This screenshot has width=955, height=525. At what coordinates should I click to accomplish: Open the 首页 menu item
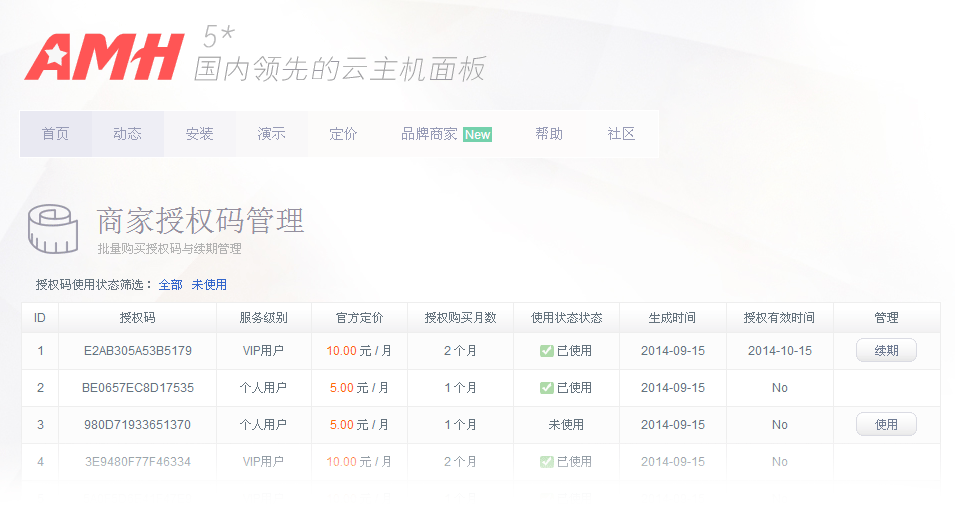56,134
